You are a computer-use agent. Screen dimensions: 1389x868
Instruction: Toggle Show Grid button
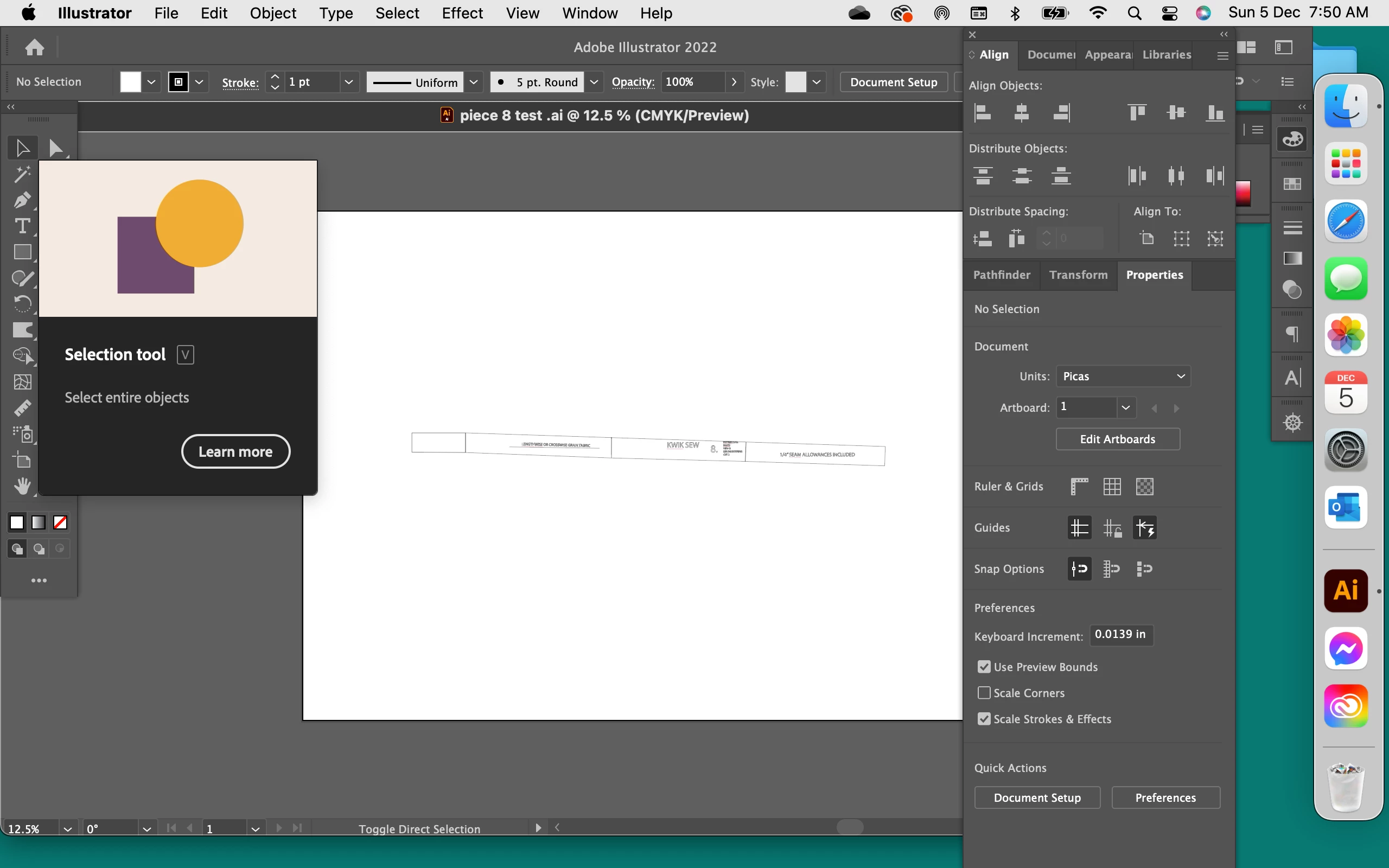coord(1112,486)
